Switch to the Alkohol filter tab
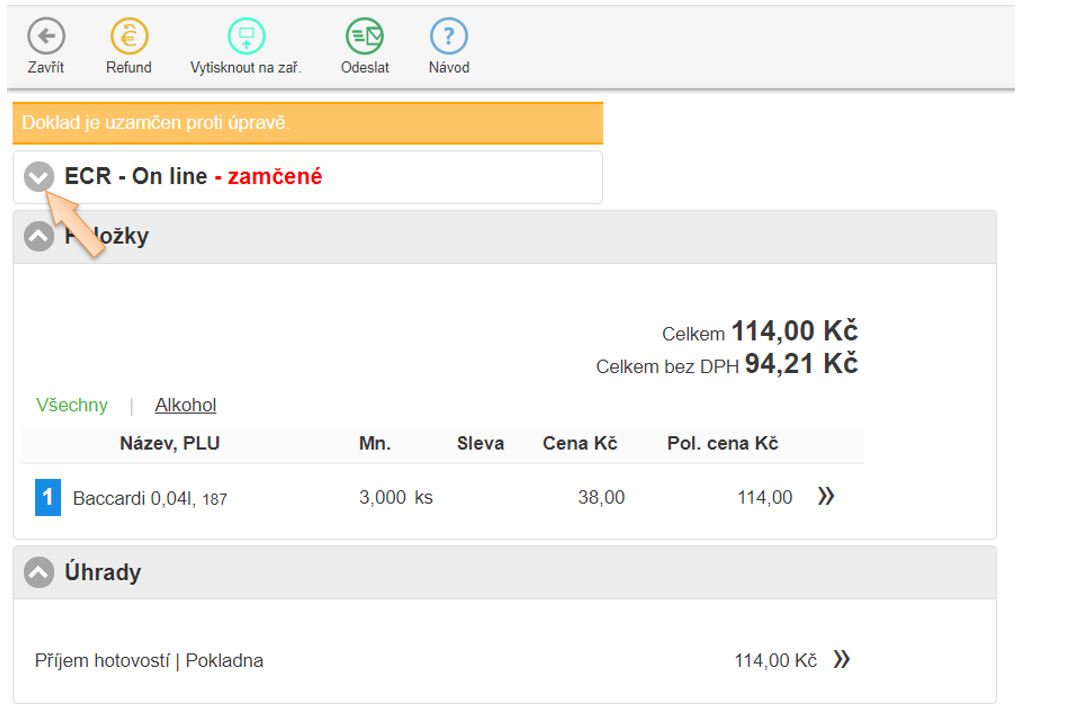Image resolution: width=1076 pixels, height=720 pixels. point(185,405)
